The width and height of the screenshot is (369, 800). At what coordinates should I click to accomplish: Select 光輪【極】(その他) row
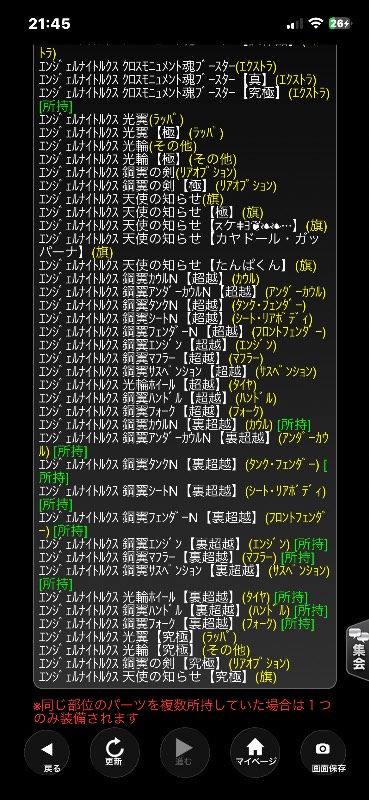[138, 160]
